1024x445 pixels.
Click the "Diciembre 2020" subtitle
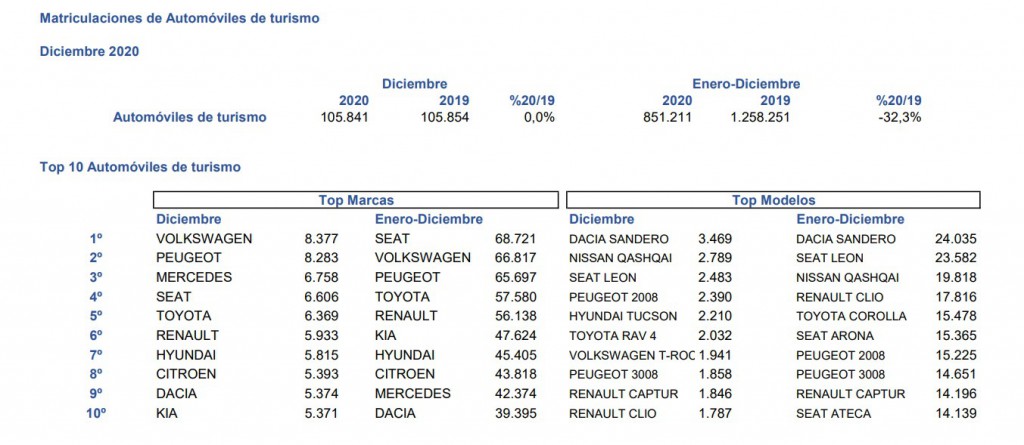pos(88,51)
